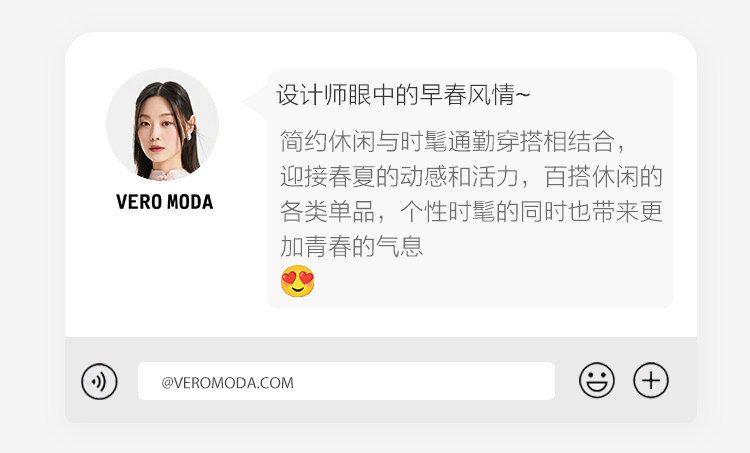The height and width of the screenshot is (453, 750).
Task: Click the VERO MODA name label
Action: point(165,202)
